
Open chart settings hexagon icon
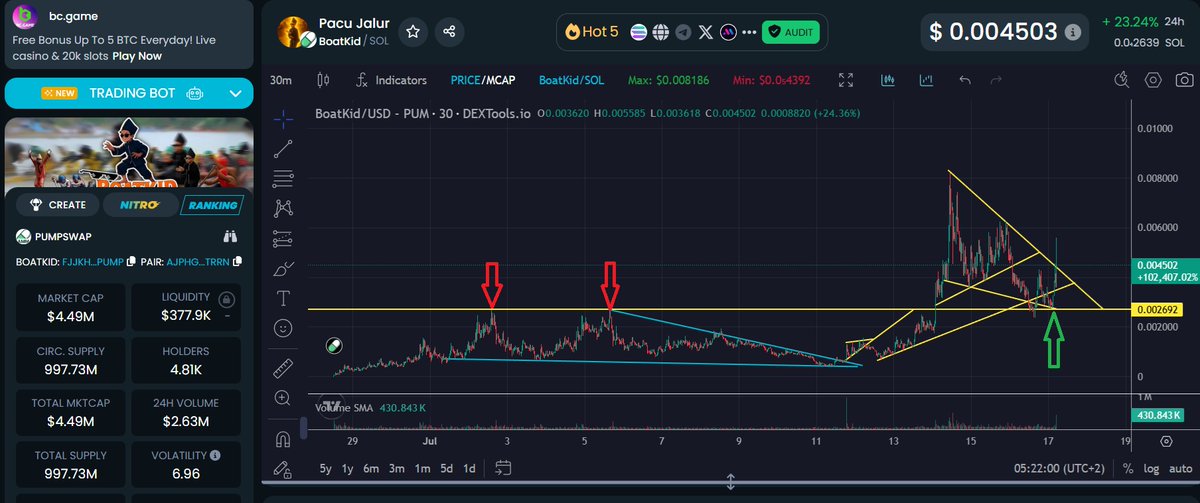coord(1153,80)
